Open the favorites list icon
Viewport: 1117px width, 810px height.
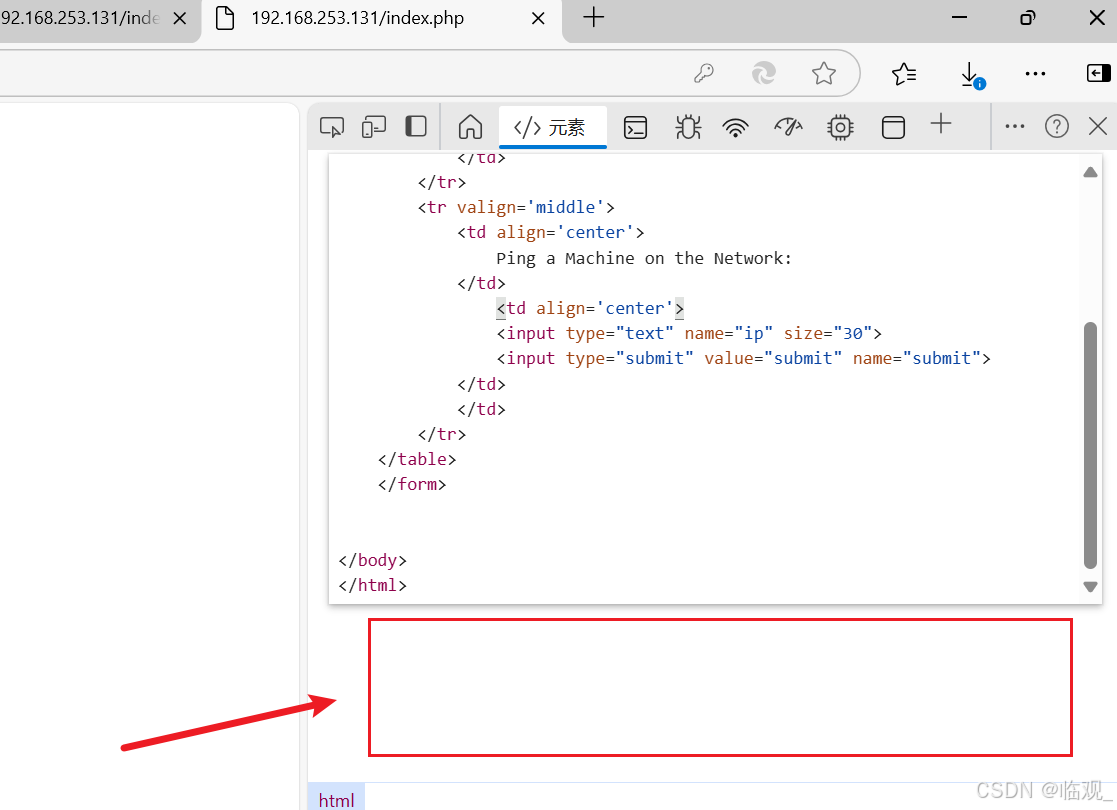click(x=904, y=73)
